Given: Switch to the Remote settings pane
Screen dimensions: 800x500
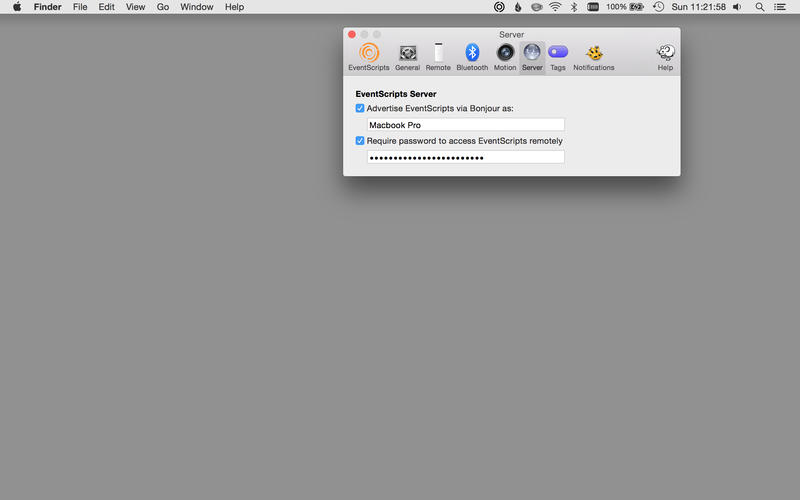Looking at the screenshot, I should coord(438,56).
